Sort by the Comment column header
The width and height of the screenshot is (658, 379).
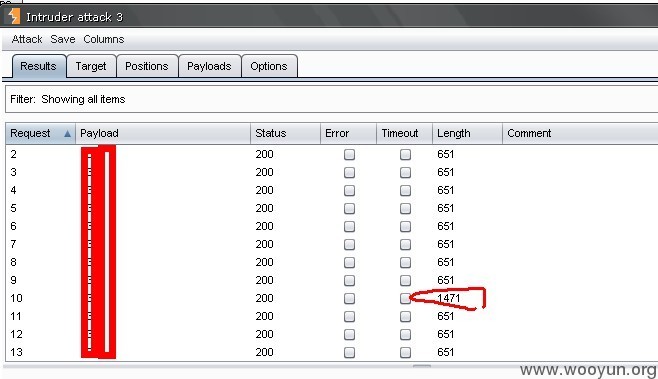point(580,133)
